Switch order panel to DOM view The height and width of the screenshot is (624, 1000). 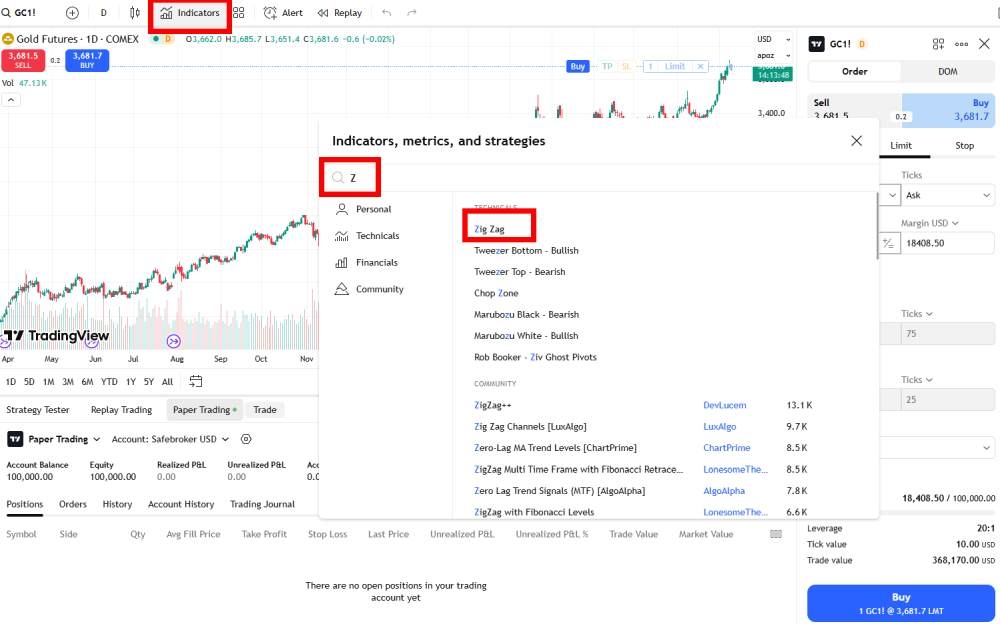947,72
